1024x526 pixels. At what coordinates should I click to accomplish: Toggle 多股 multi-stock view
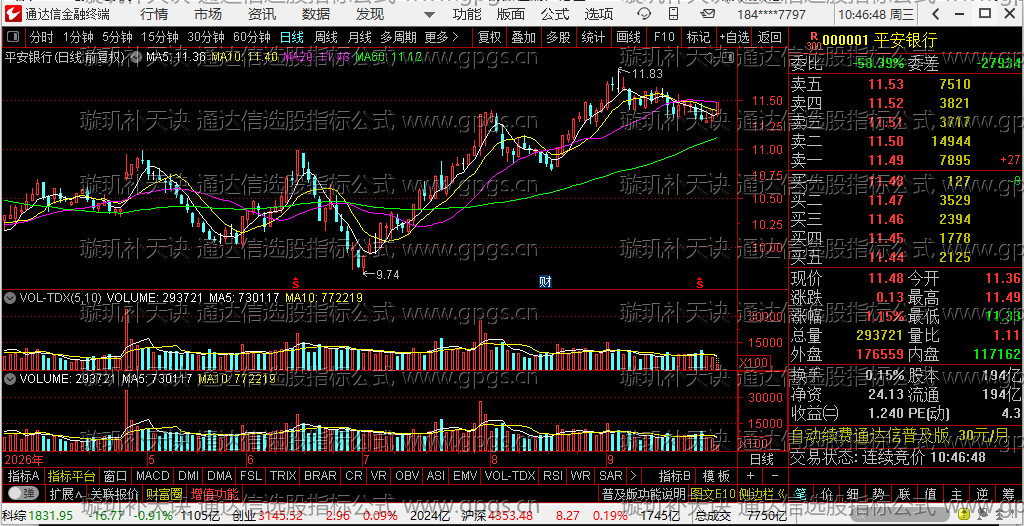coord(558,37)
